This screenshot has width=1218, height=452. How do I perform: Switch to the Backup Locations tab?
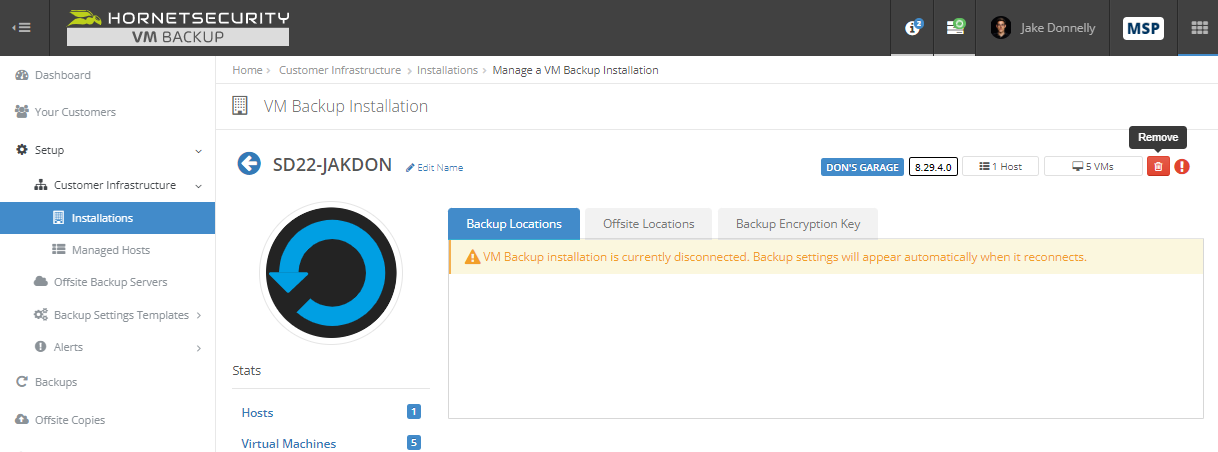[514, 224]
